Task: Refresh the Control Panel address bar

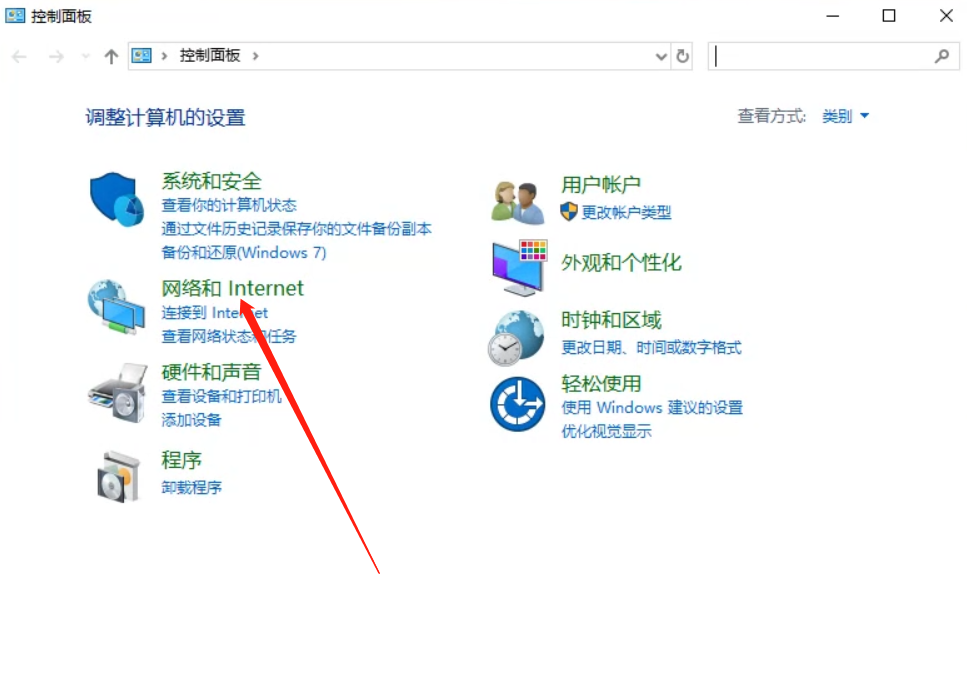Action: [682, 56]
